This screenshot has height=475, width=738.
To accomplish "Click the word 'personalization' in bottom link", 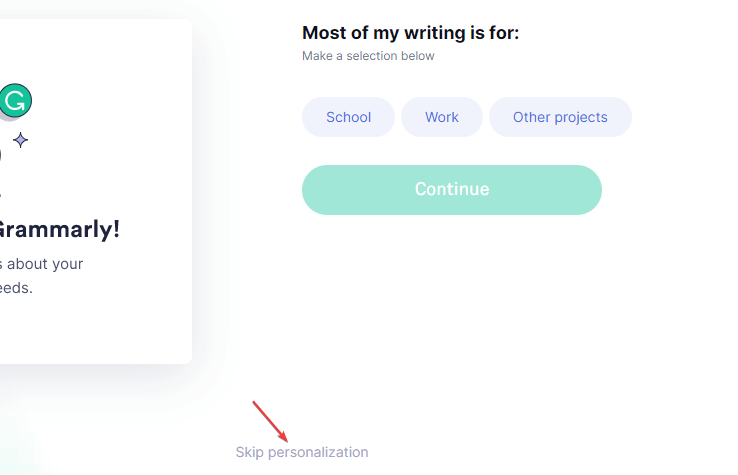I will 318,452.
